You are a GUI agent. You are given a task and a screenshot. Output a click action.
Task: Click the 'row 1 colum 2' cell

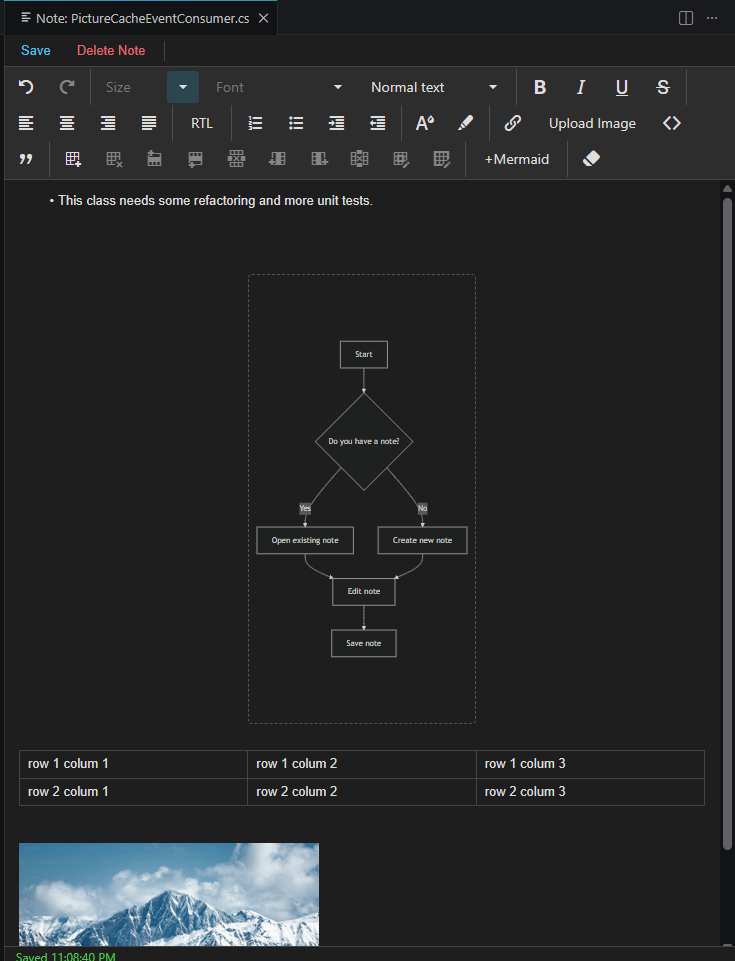coord(362,764)
